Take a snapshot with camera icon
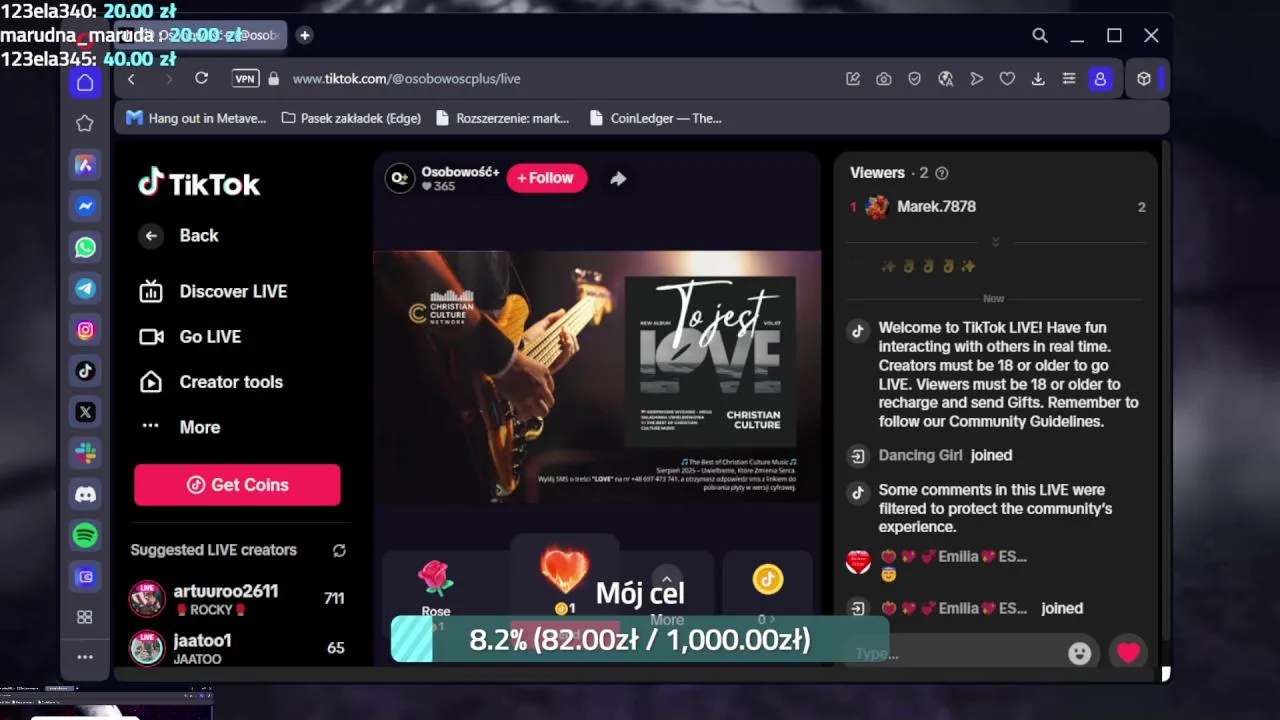 click(884, 79)
